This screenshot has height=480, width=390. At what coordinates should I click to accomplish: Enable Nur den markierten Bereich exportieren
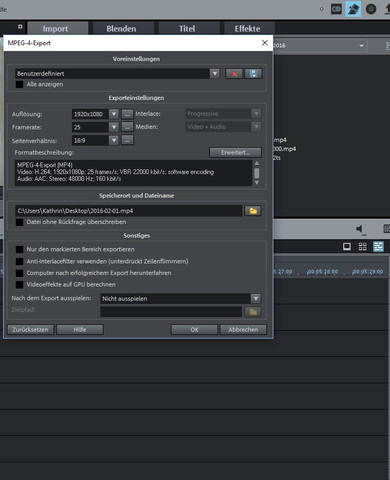pyautogui.click(x=20, y=249)
